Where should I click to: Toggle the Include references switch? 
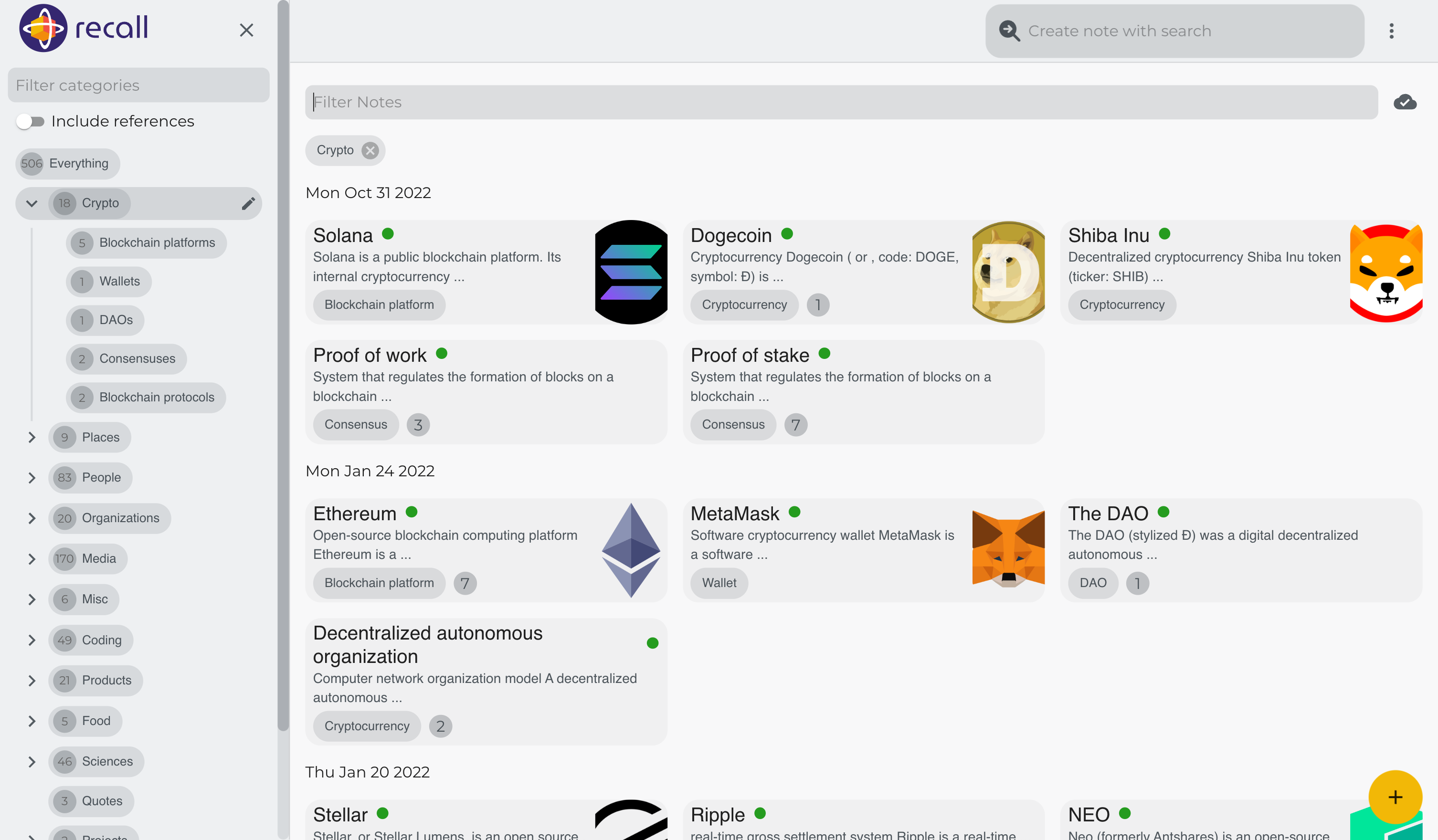(30, 122)
